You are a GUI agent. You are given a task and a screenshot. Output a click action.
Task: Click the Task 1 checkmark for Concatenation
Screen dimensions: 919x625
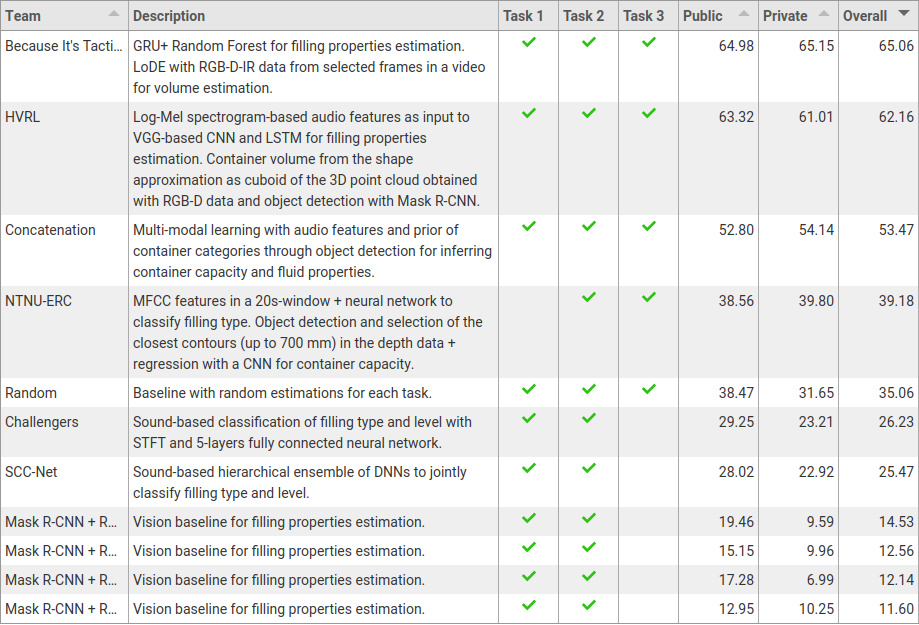[x=529, y=226]
